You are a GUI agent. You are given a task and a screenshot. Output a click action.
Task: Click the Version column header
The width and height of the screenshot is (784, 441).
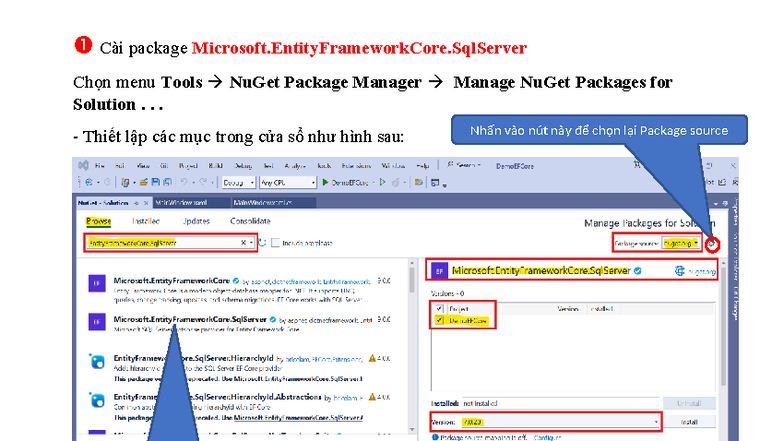(568, 309)
